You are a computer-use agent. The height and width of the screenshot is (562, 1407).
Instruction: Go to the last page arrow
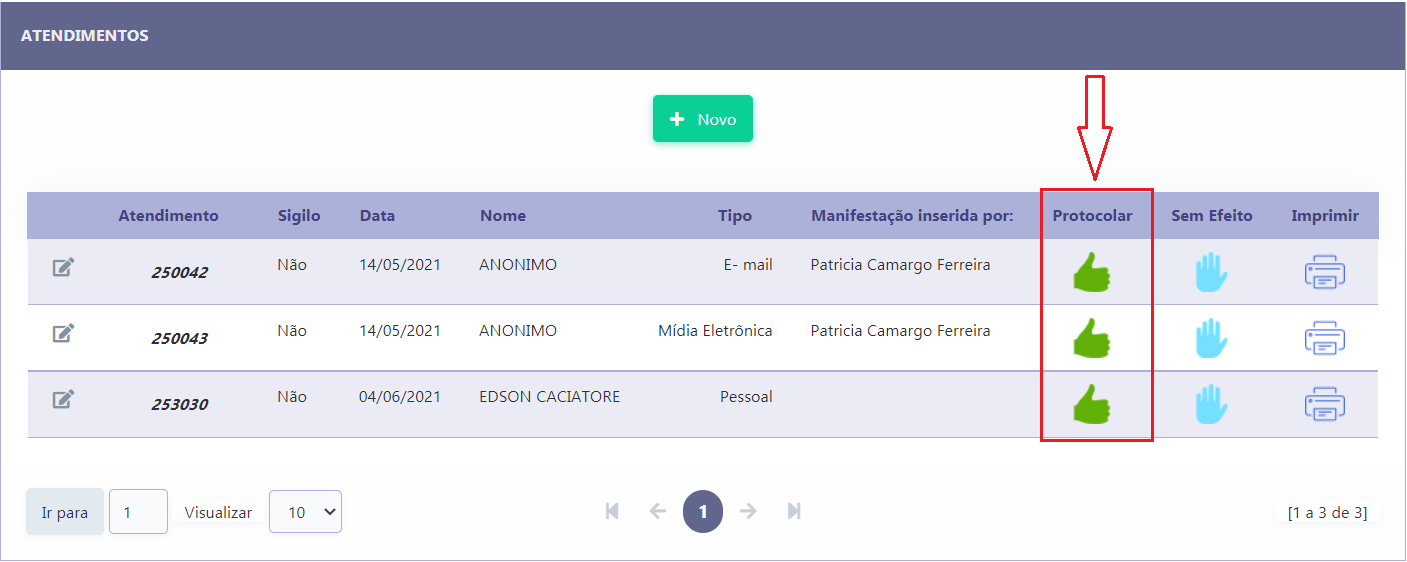pos(794,511)
